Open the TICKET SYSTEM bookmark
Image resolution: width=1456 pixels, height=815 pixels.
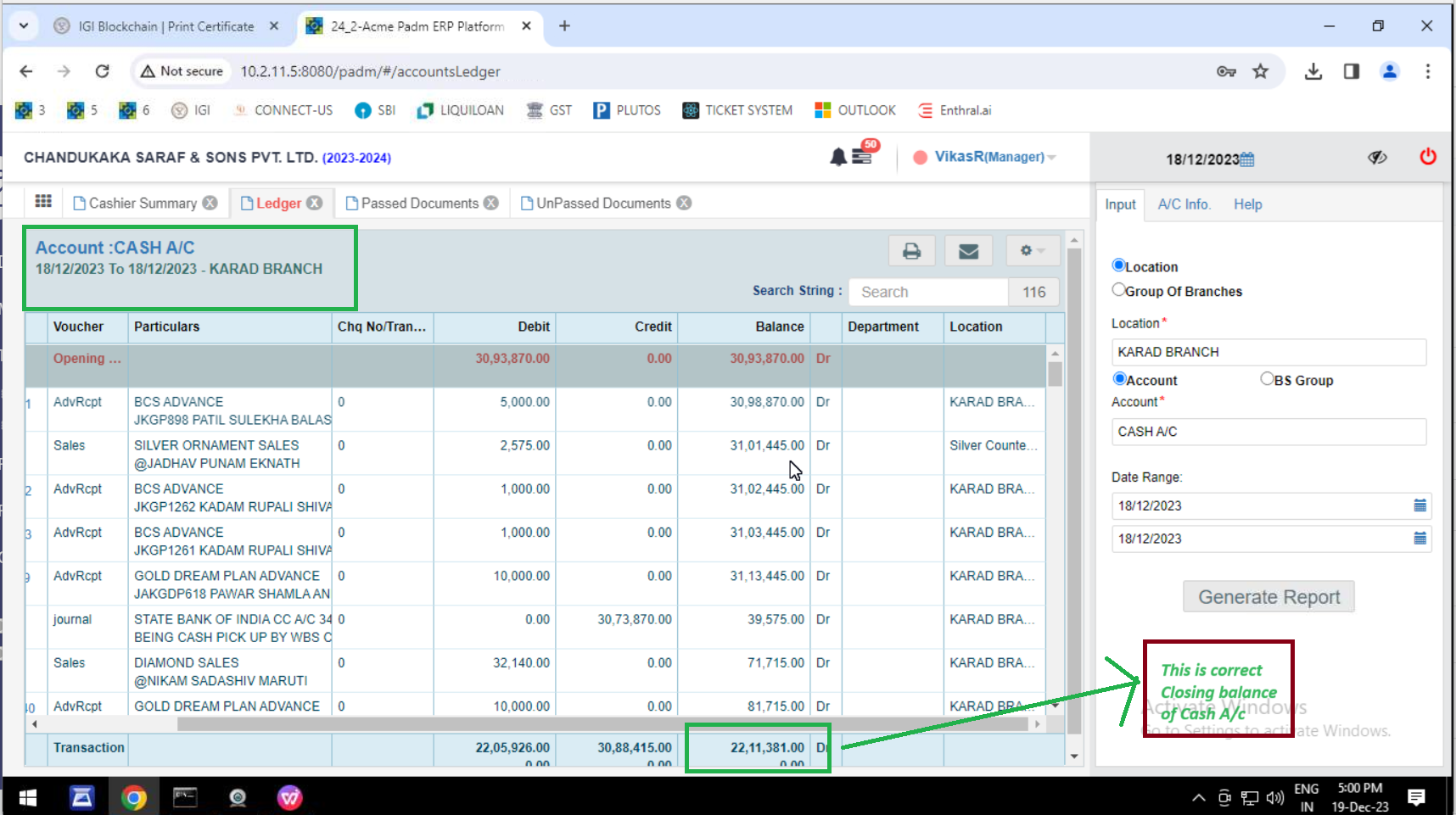click(736, 110)
